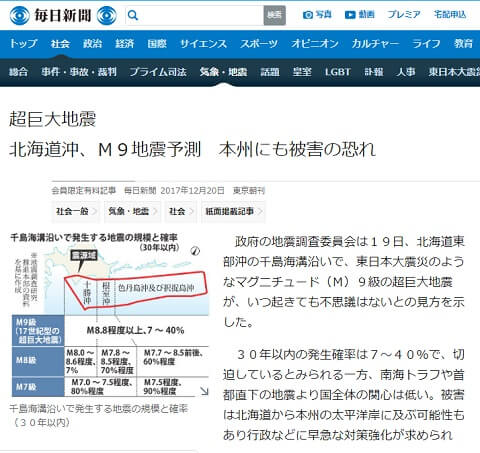Open the 宅配申込 delivery subscription link
The height and width of the screenshot is (453, 480).
[450, 14]
